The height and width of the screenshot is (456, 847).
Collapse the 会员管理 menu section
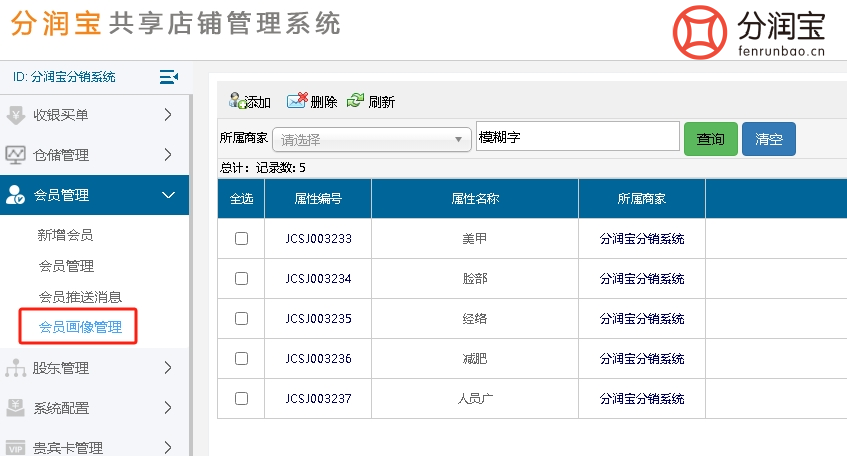168,195
